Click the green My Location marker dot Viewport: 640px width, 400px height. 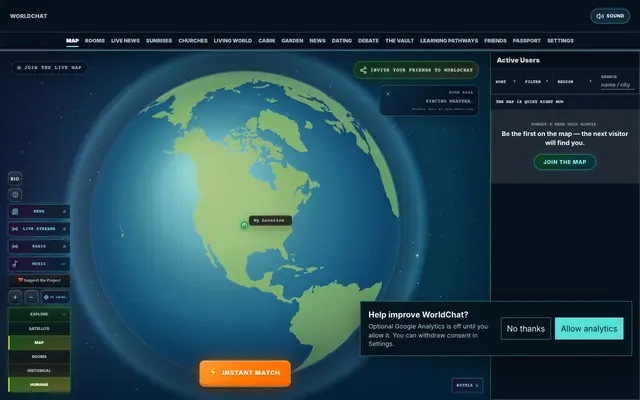click(x=244, y=225)
